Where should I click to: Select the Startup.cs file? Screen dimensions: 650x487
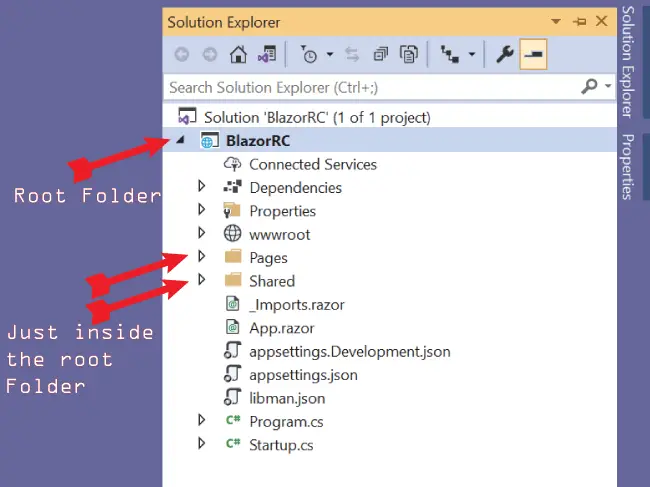pos(281,446)
